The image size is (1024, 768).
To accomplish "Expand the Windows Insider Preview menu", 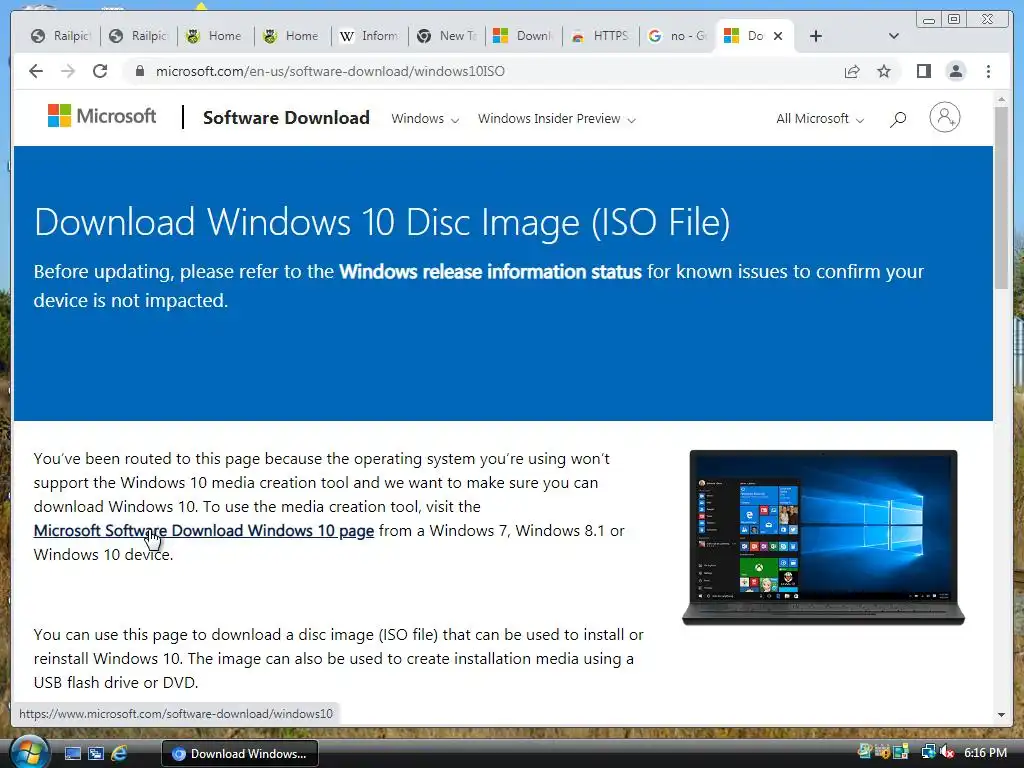I will tap(556, 119).
